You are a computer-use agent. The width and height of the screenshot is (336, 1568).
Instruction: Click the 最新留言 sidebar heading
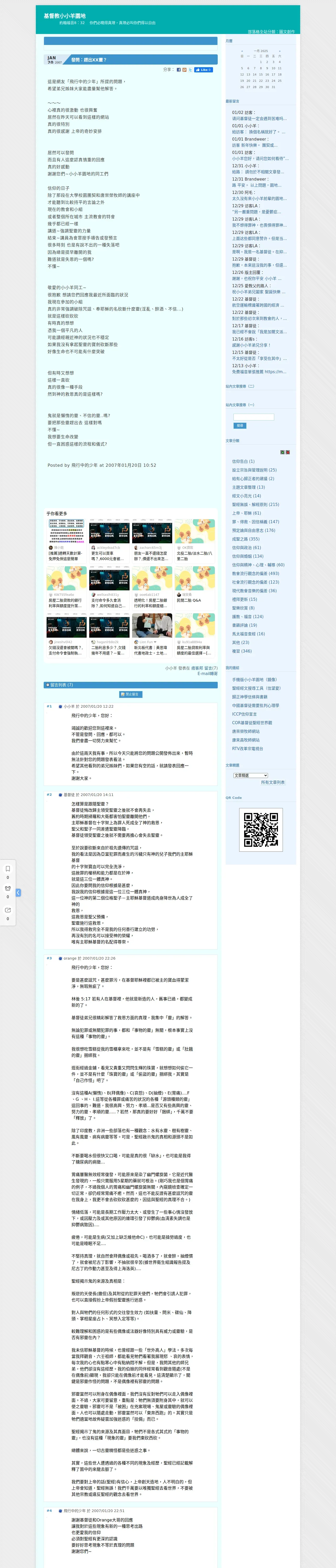point(232,102)
